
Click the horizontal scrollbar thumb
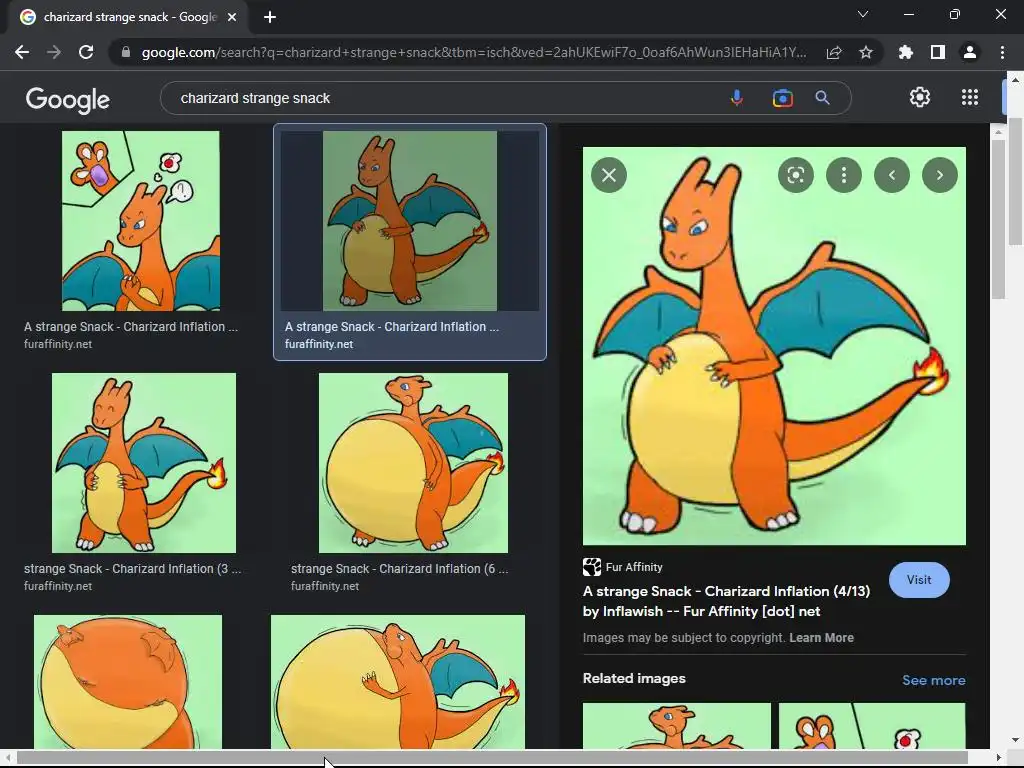pos(492,758)
